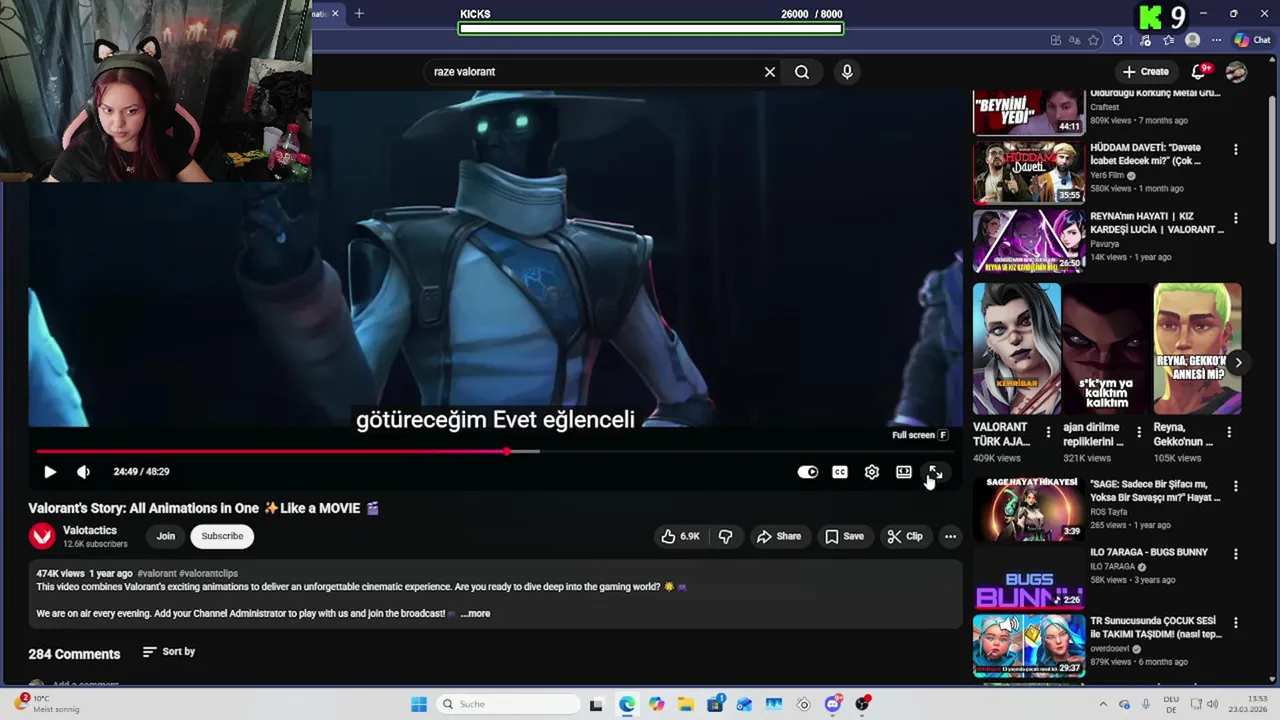Screen dimensions: 1280x720
Task: Open the YouTube account avatar menu
Action: click(1237, 72)
